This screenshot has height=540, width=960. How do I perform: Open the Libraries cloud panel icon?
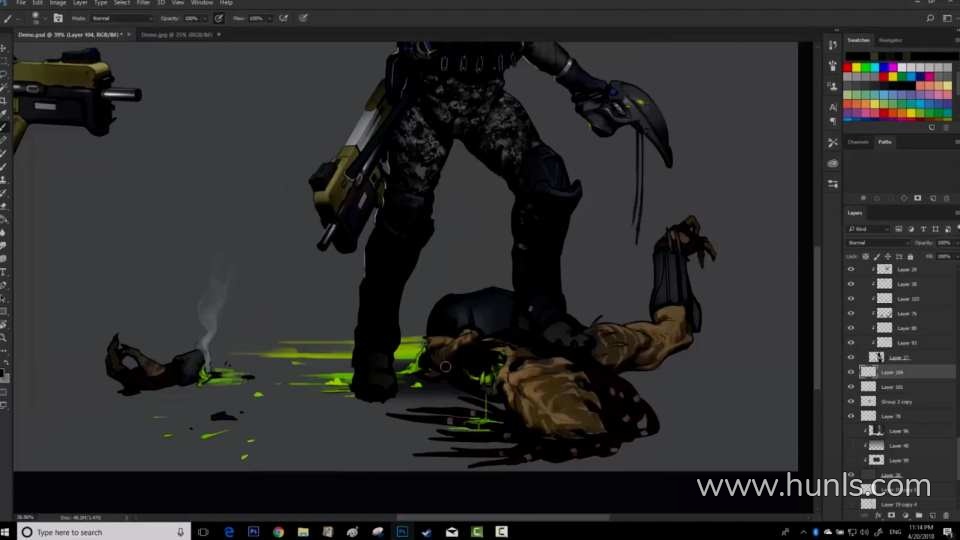[x=833, y=163]
